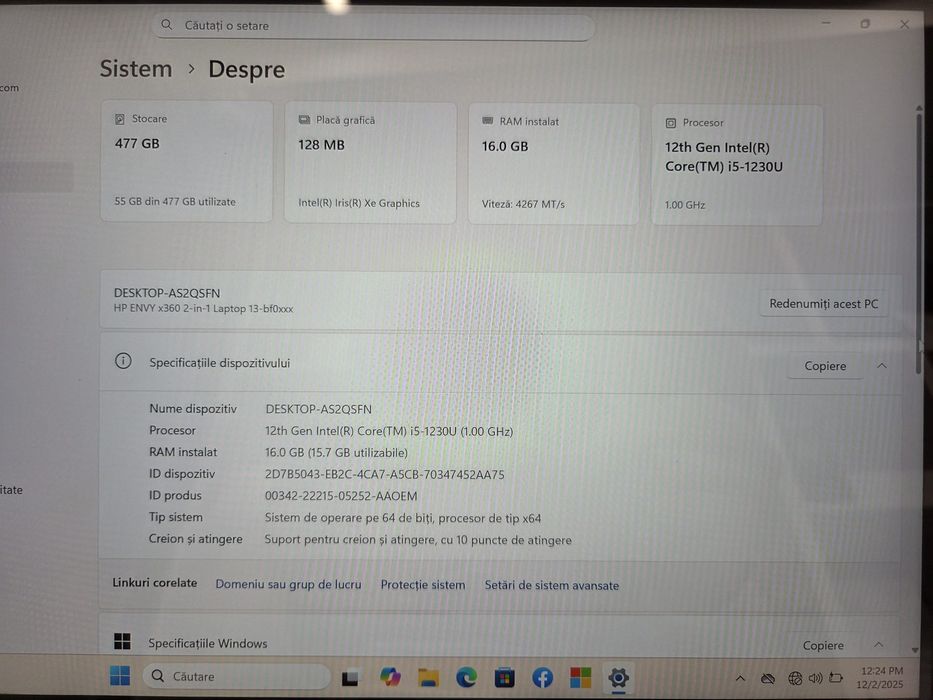Collapse Specificațiile dispozitivului section
933x700 pixels.
882,365
